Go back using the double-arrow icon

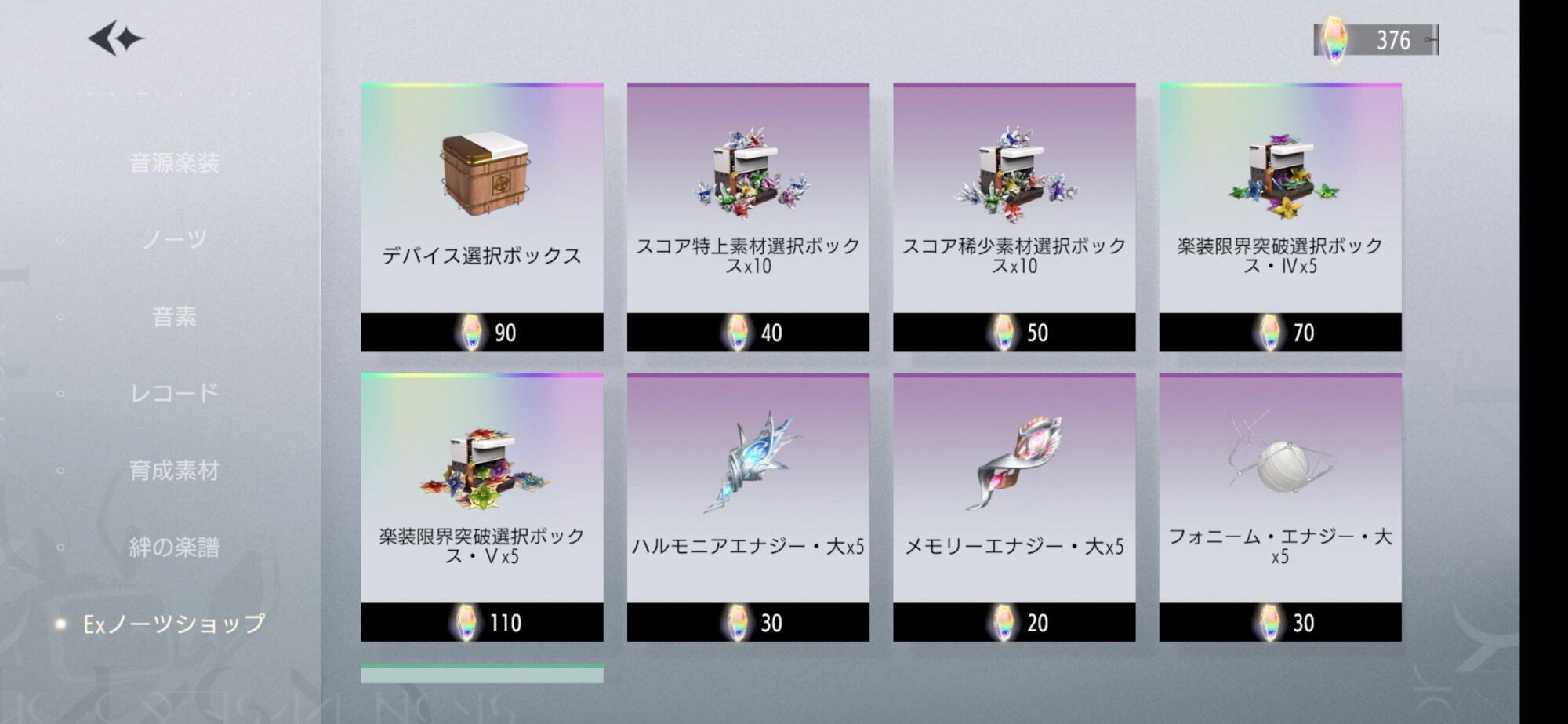point(116,38)
